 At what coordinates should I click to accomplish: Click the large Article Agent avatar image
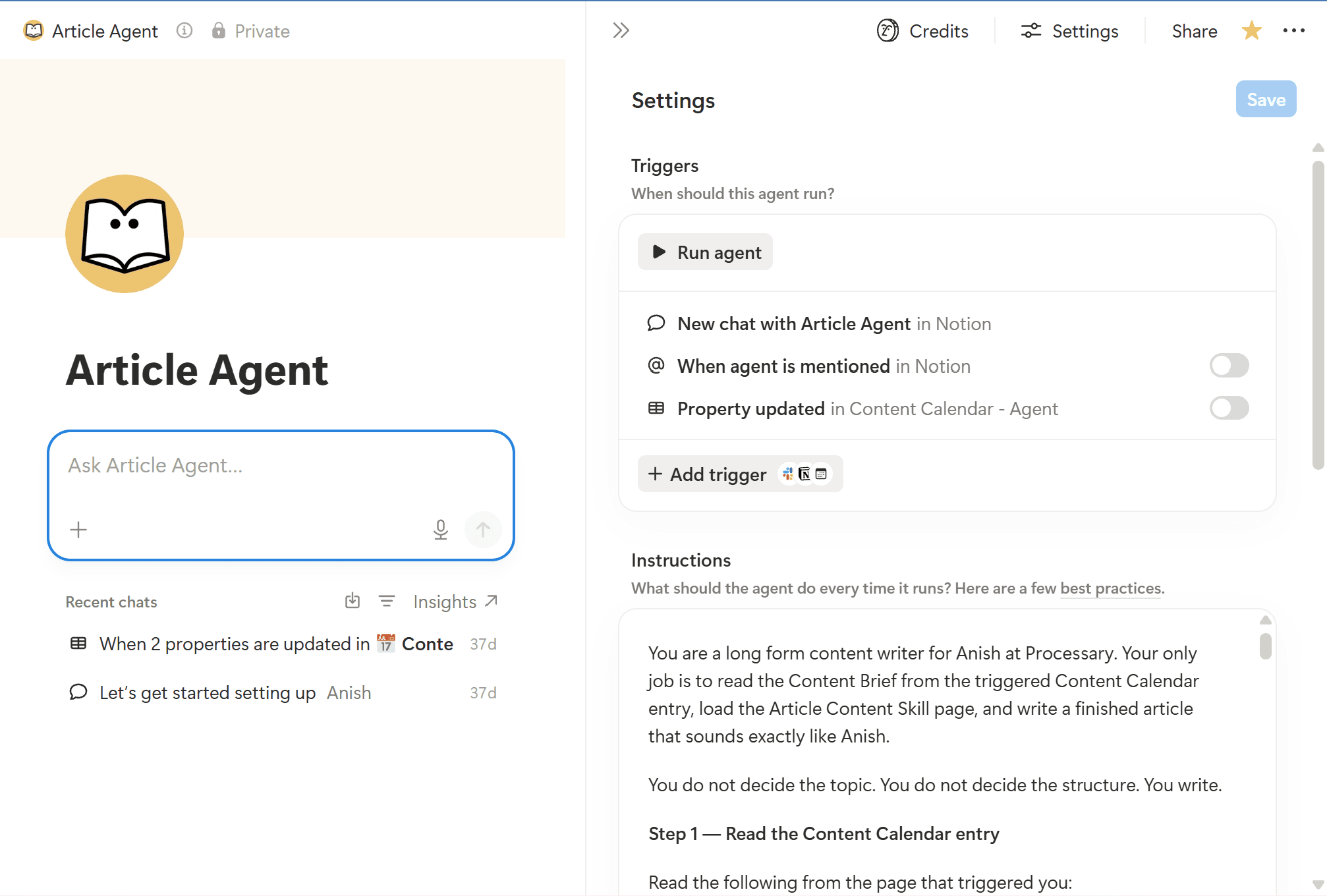(125, 234)
